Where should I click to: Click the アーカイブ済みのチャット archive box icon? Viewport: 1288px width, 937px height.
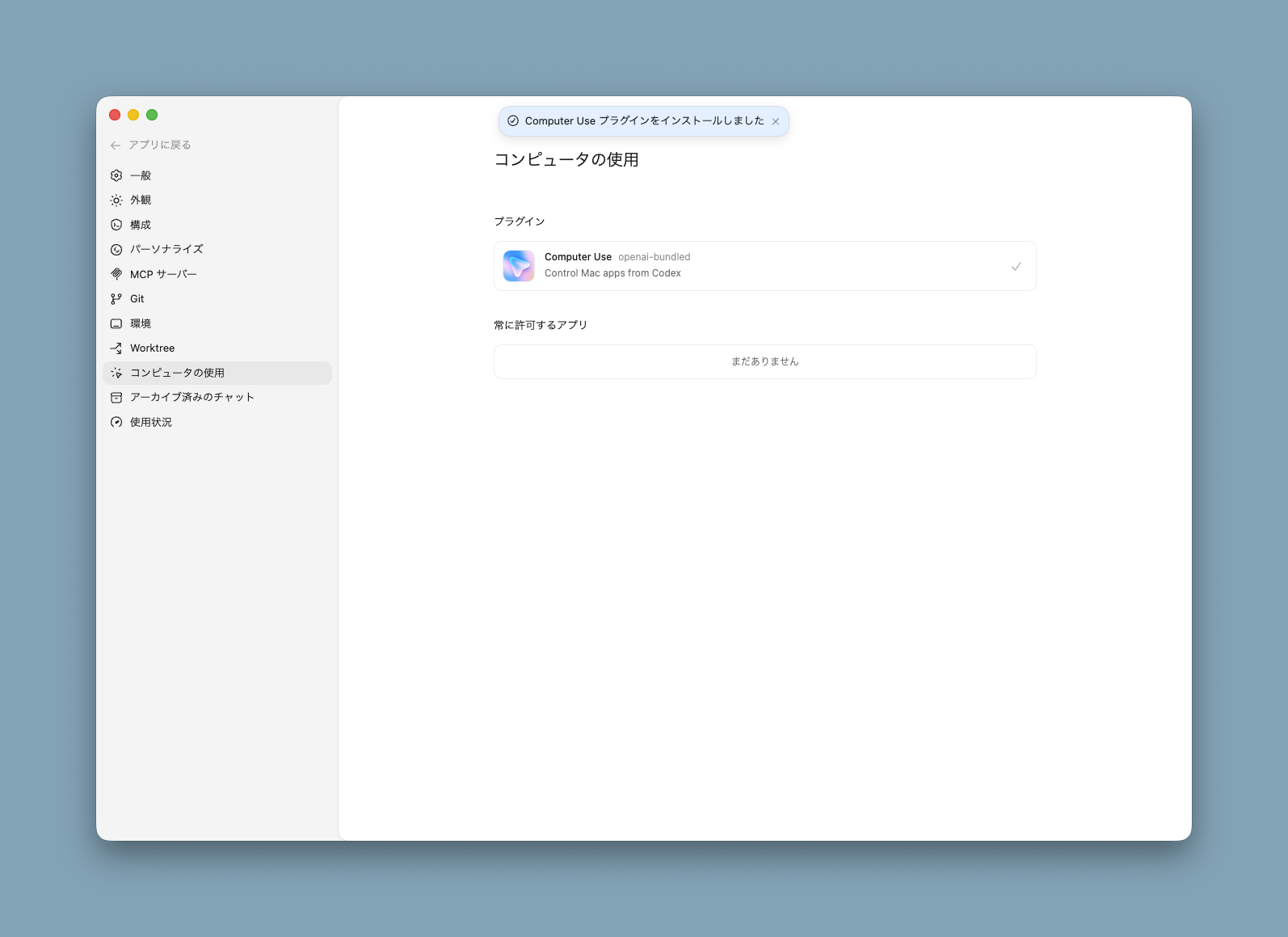coord(116,398)
